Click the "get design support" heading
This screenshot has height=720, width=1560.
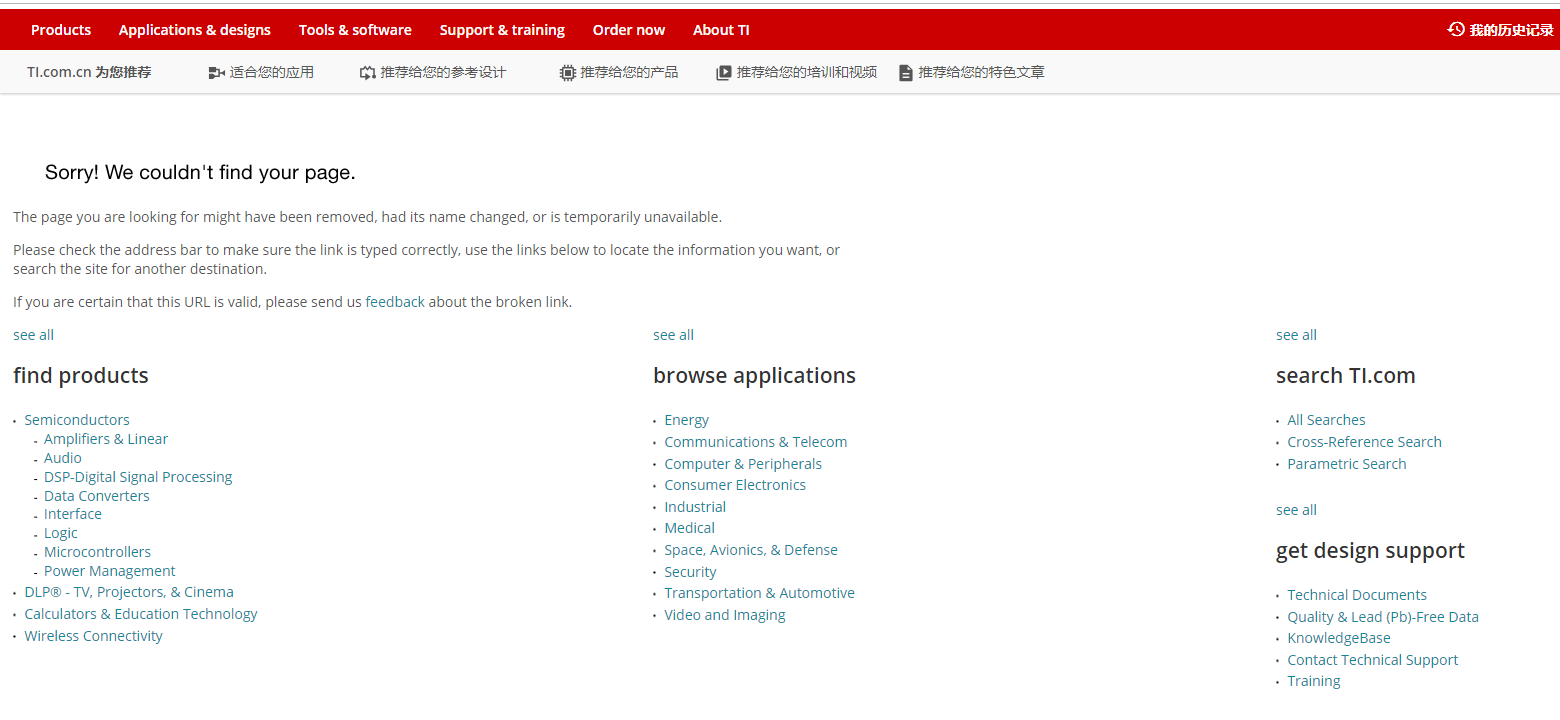click(x=1370, y=551)
